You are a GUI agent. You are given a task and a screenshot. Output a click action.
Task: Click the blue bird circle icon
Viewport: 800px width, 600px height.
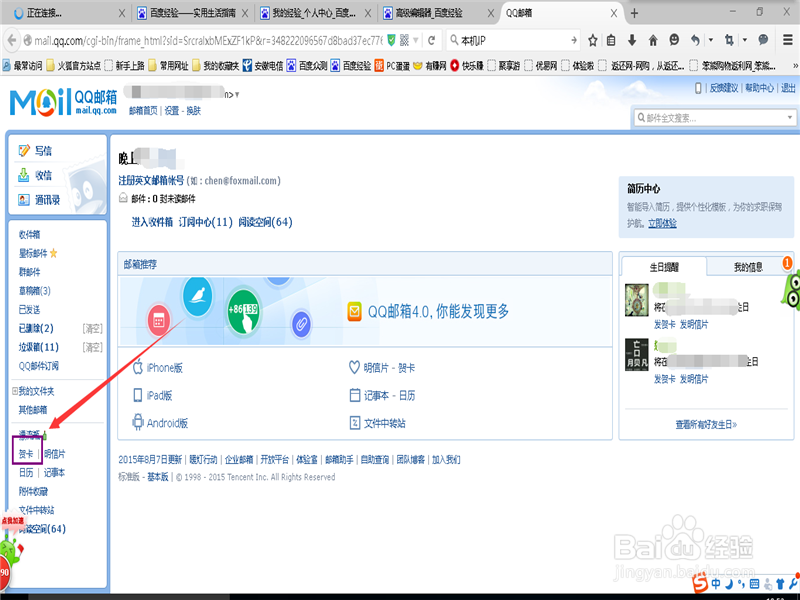(x=197, y=296)
